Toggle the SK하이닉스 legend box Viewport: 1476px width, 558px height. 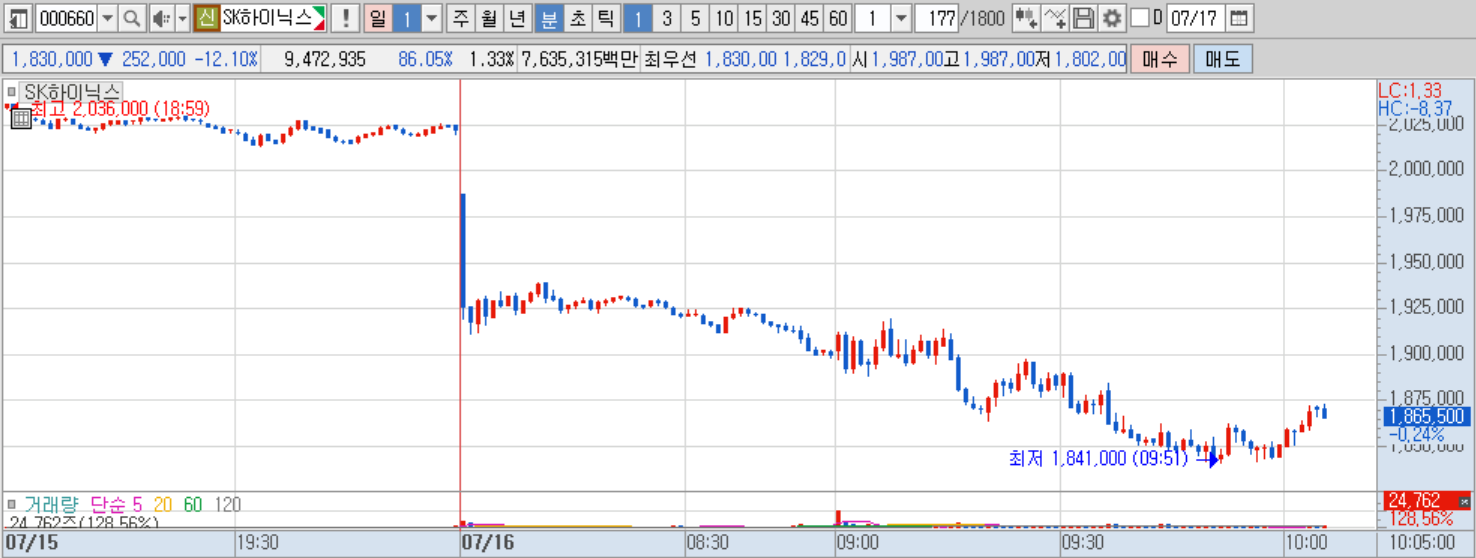pyautogui.click(x=12, y=91)
